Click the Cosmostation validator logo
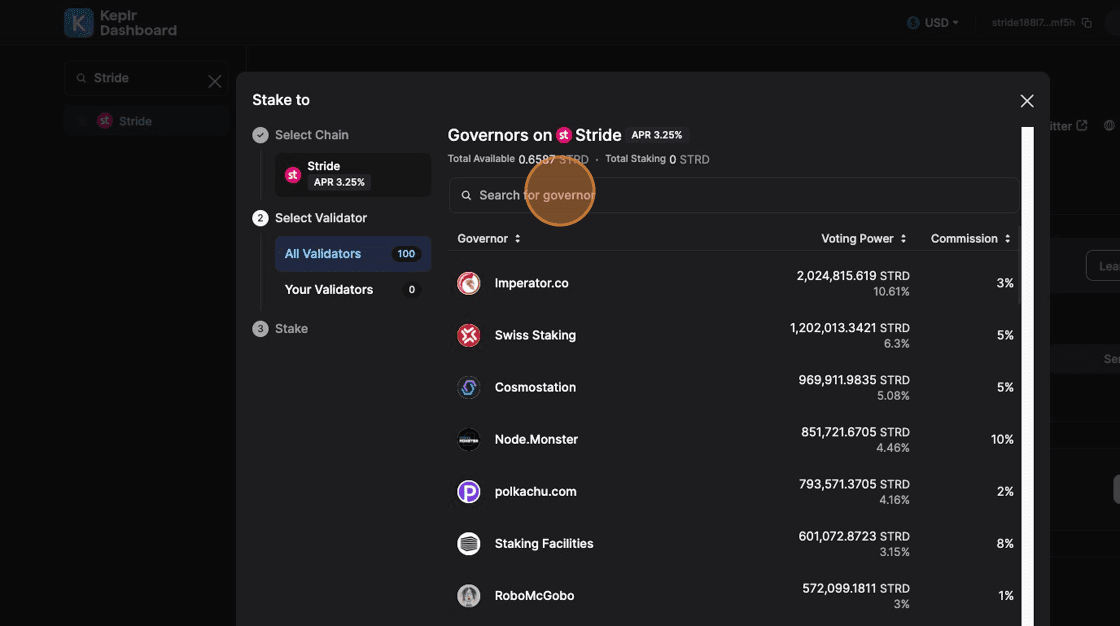1120x626 pixels. tap(468, 388)
